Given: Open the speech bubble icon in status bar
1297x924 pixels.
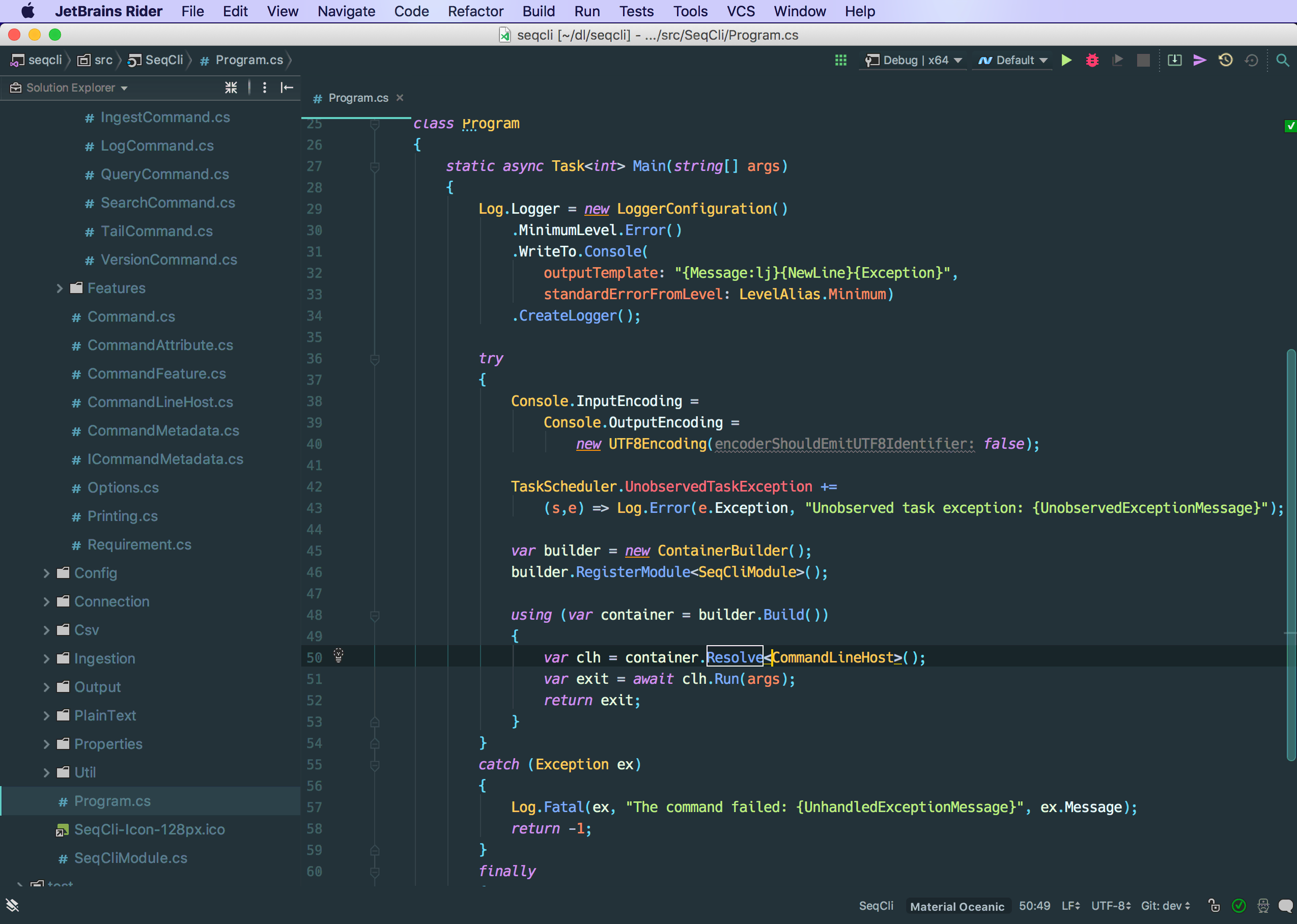Looking at the screenshot, I should point(1286,906).
